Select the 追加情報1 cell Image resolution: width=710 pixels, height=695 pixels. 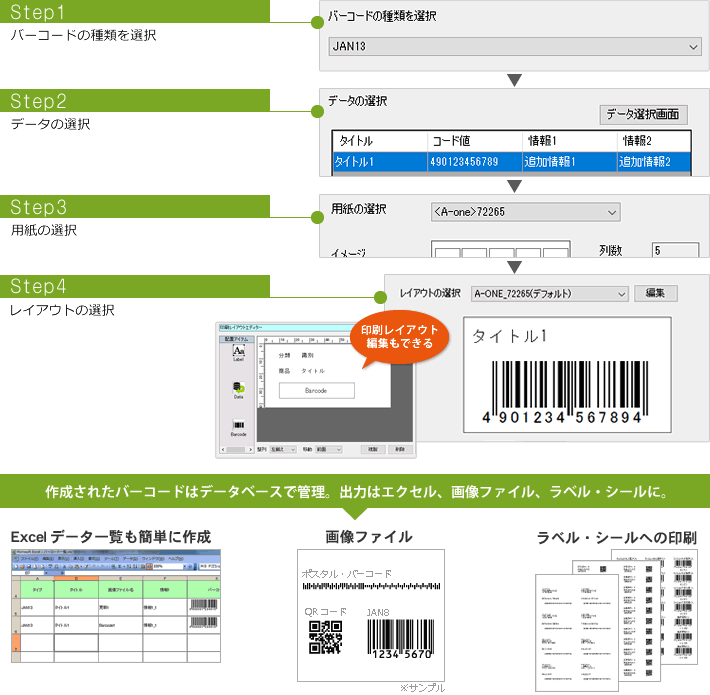pos(570,162)
